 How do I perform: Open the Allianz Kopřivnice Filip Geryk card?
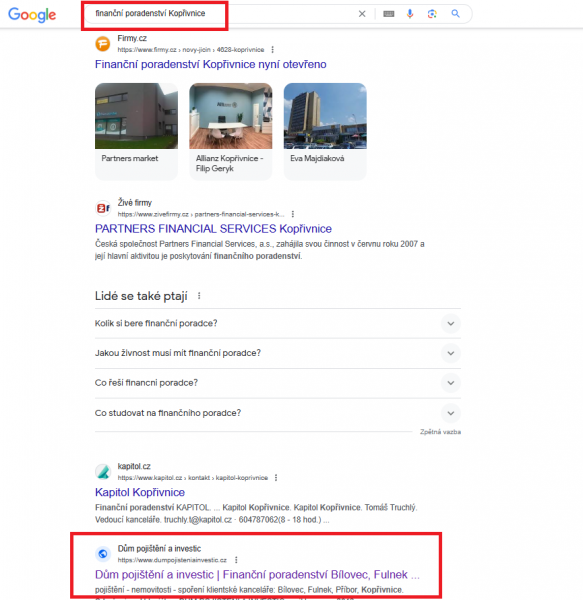(x=231, y=131)
